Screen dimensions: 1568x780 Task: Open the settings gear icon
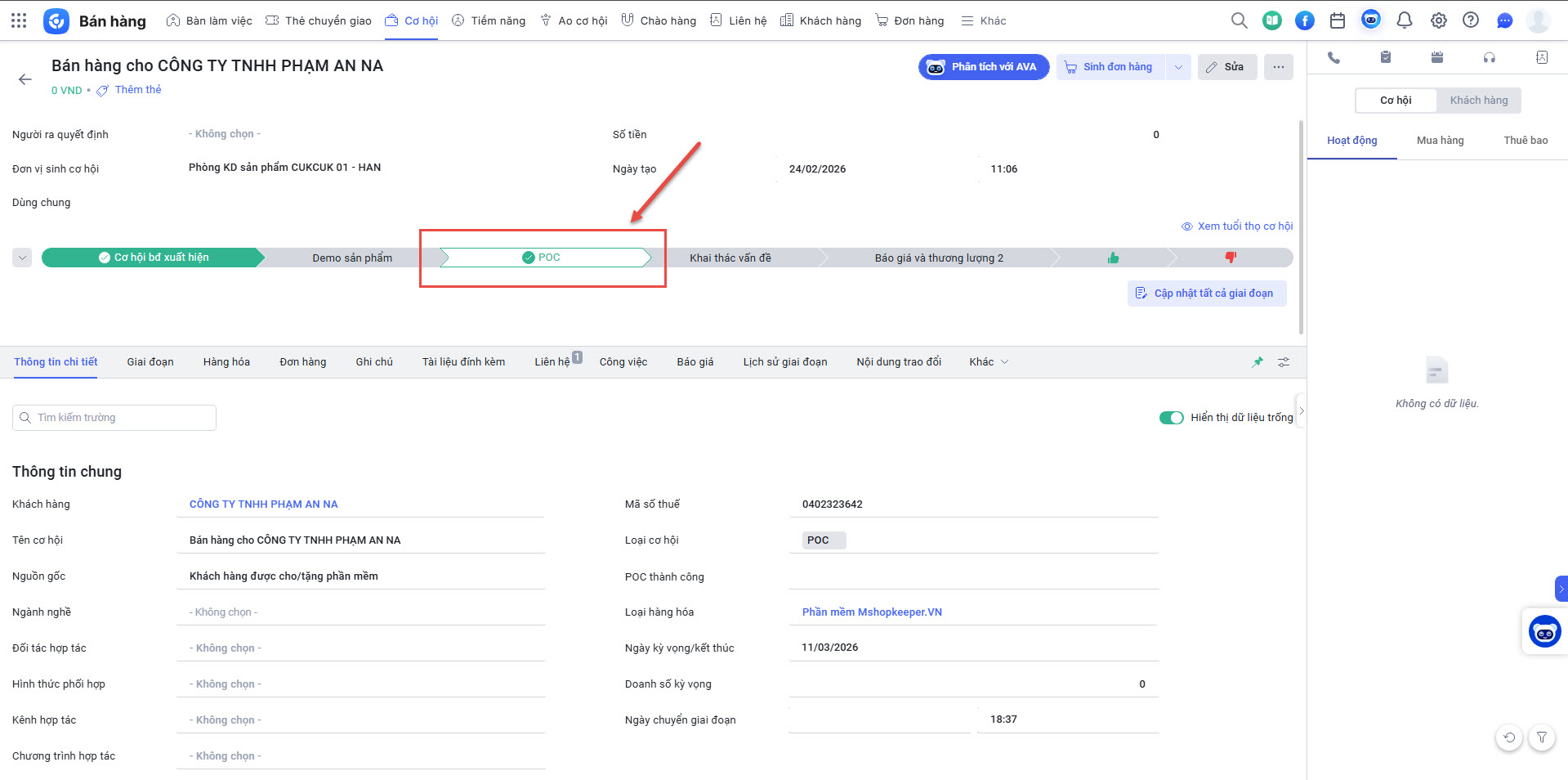click(1438, 20)
